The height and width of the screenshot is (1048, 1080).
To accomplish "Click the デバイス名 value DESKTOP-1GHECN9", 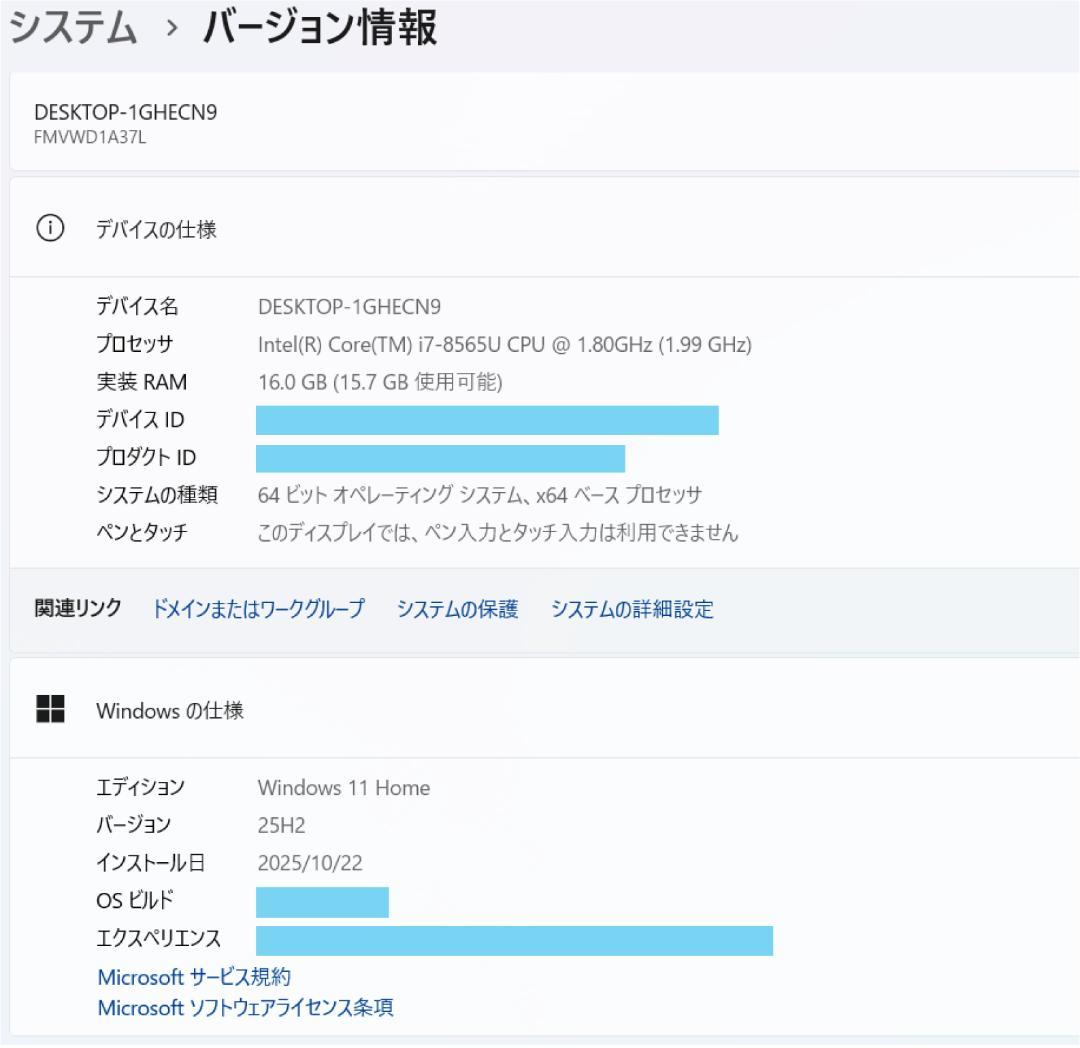I will coord(349,306).
